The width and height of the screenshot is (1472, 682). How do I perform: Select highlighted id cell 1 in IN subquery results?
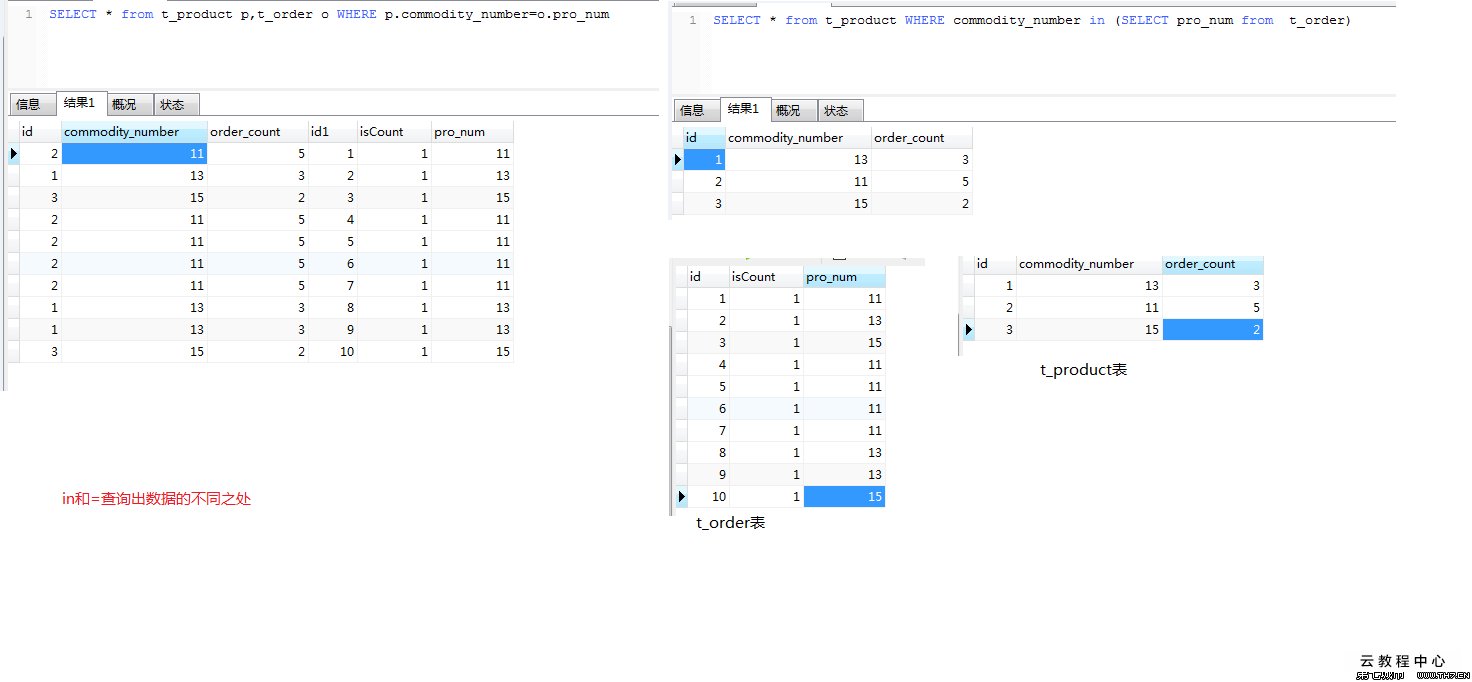[704, 160]
